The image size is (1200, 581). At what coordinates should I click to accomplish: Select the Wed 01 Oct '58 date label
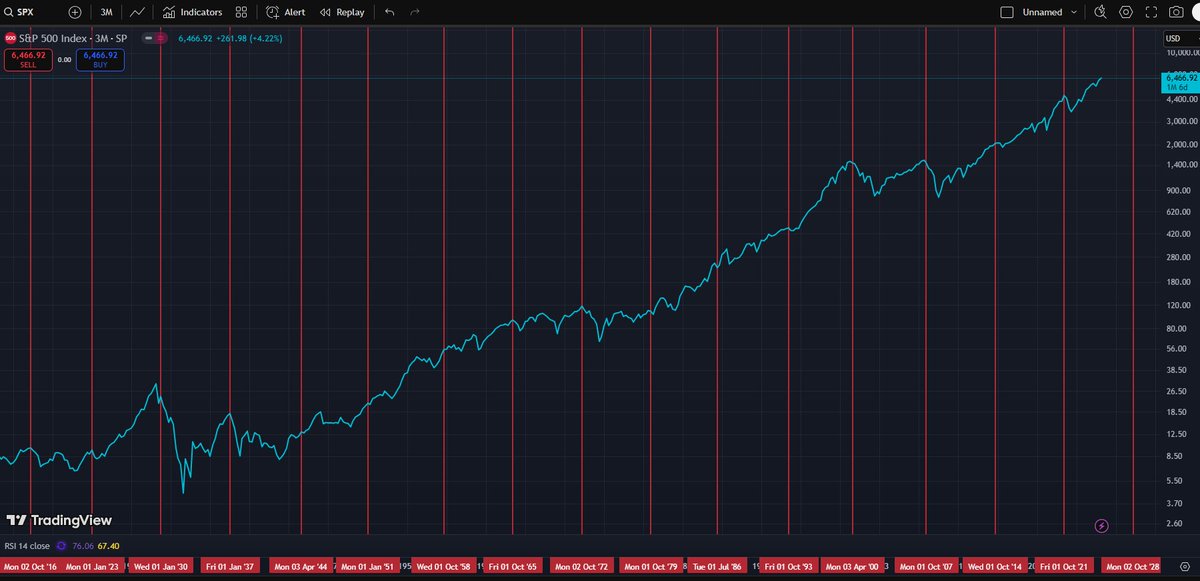443,566
